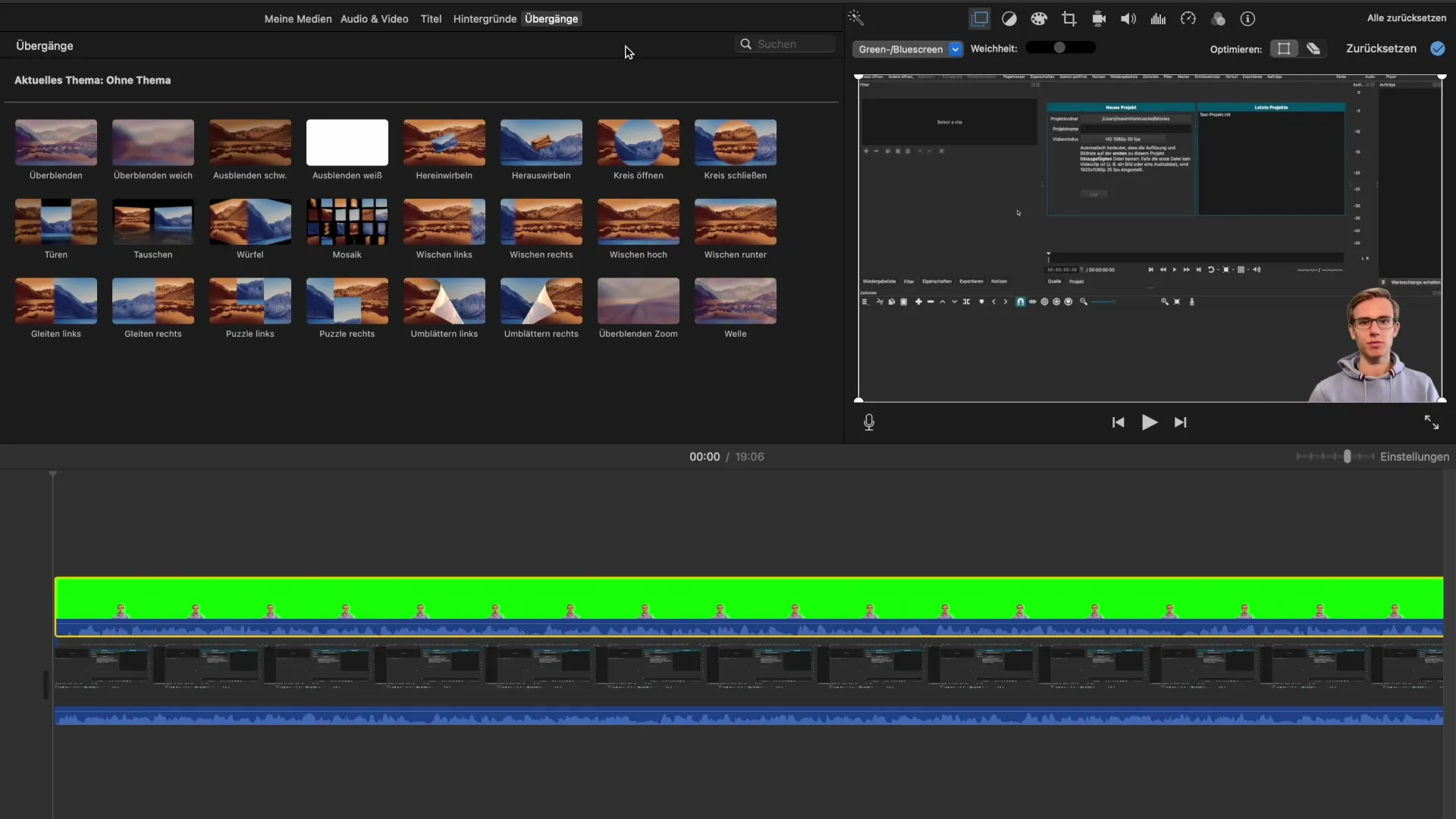Click the Zurücksetzen button

[1381, 49]
